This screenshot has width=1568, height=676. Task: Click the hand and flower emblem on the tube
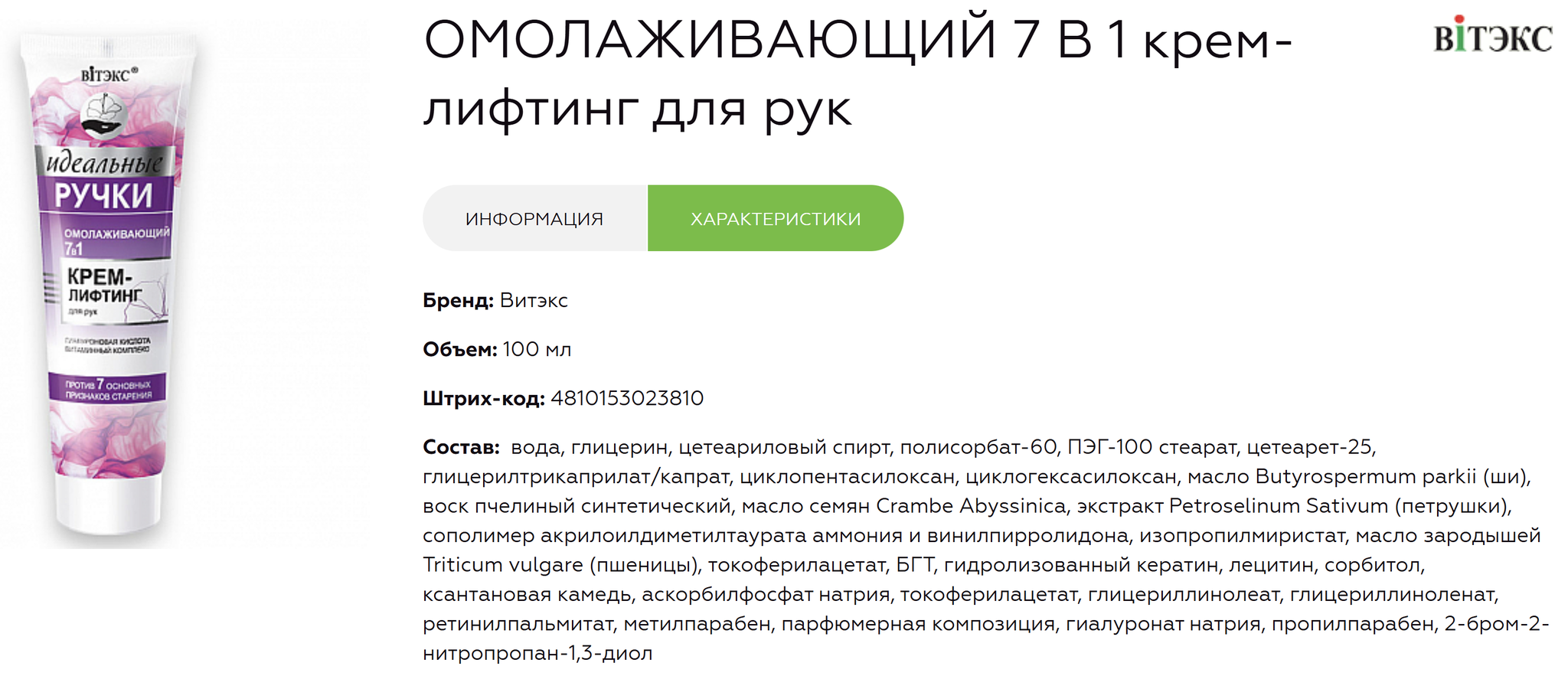(103, 114)
